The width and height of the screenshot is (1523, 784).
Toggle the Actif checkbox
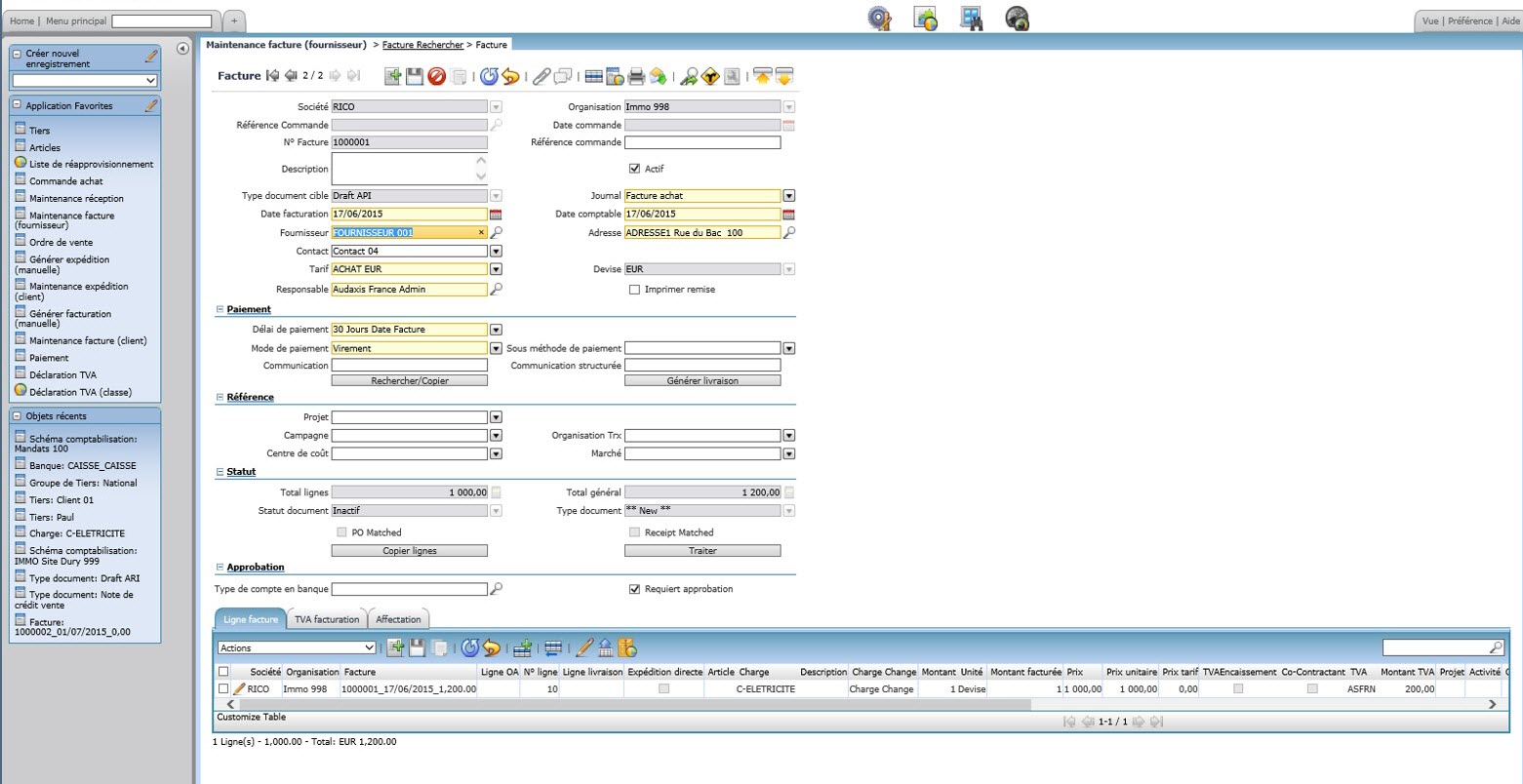(635, 169)
